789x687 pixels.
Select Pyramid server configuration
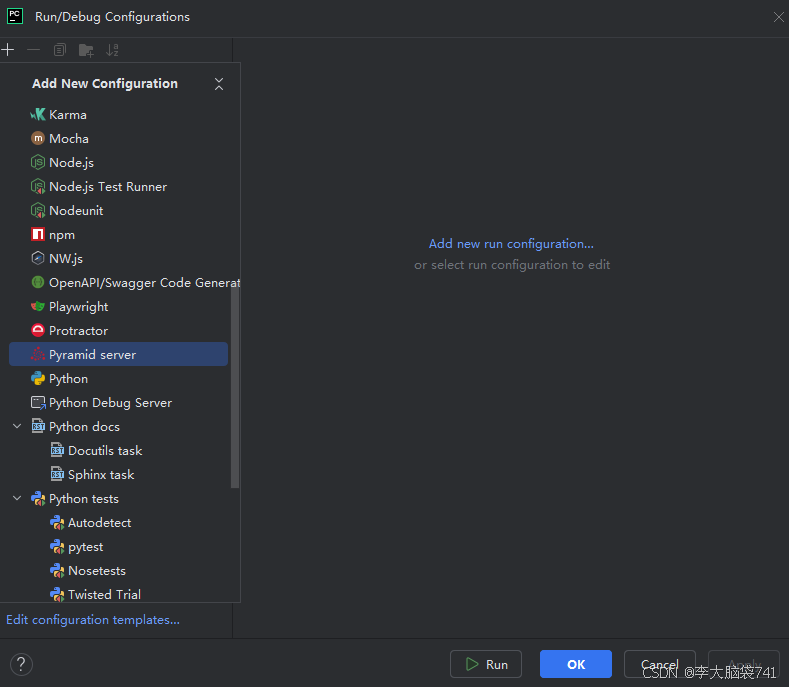click(118, 354)
